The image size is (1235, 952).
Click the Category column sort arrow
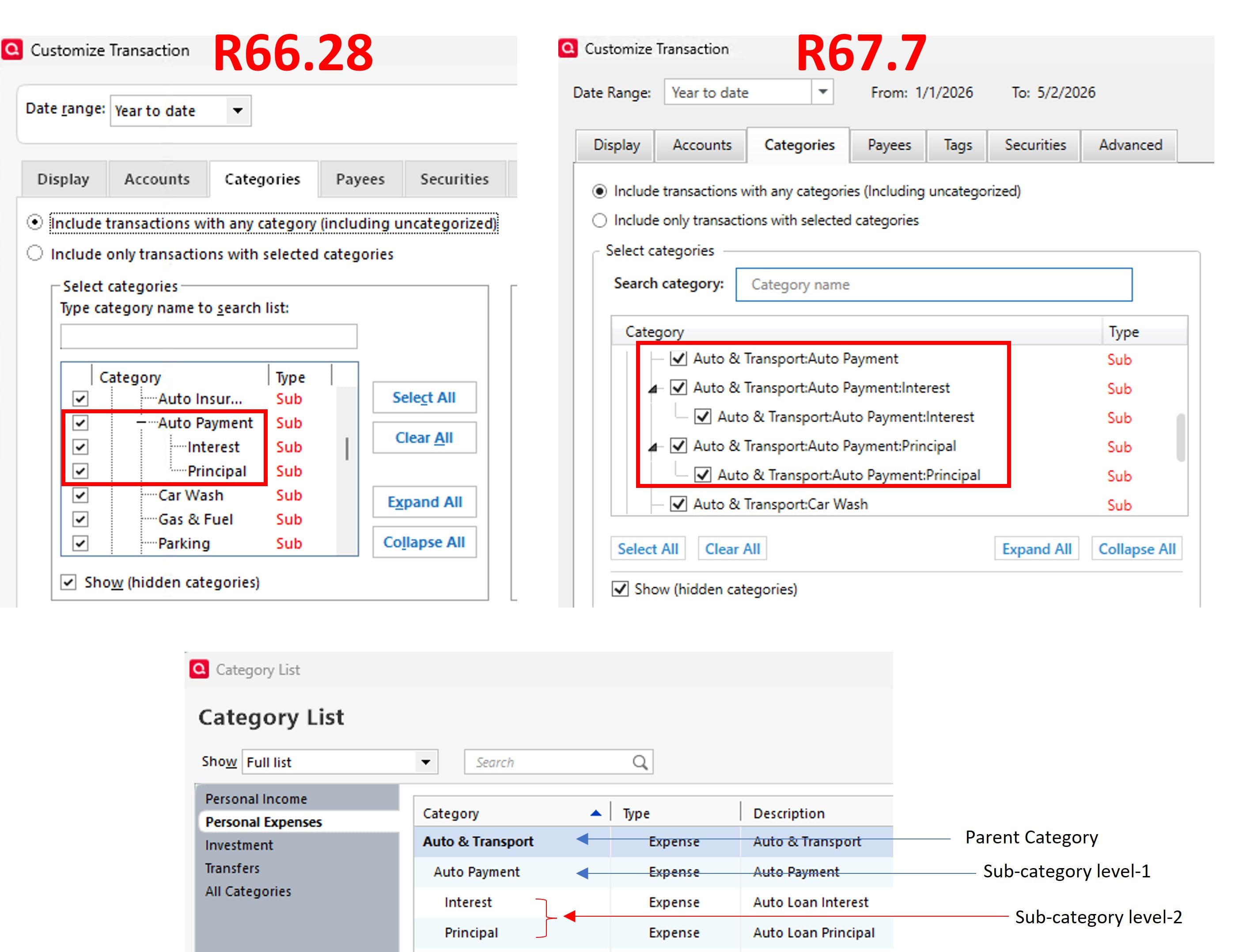[595, 813]
